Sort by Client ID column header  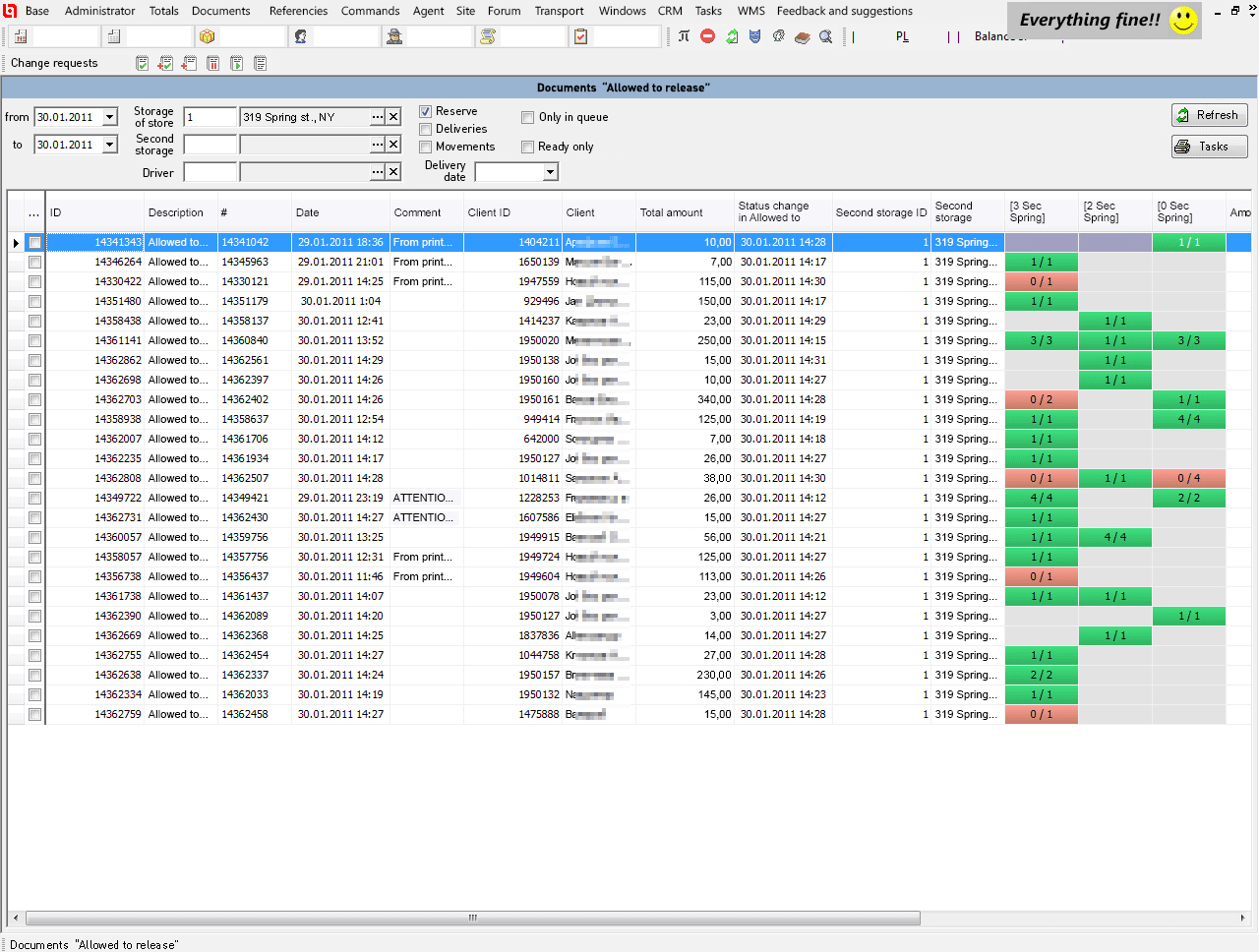(512, 213)
